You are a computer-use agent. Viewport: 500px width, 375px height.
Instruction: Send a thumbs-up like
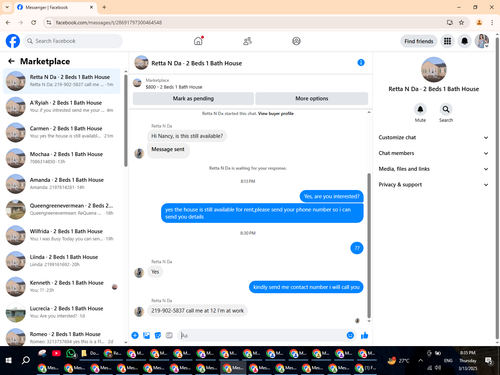click(x=365, y=335)
